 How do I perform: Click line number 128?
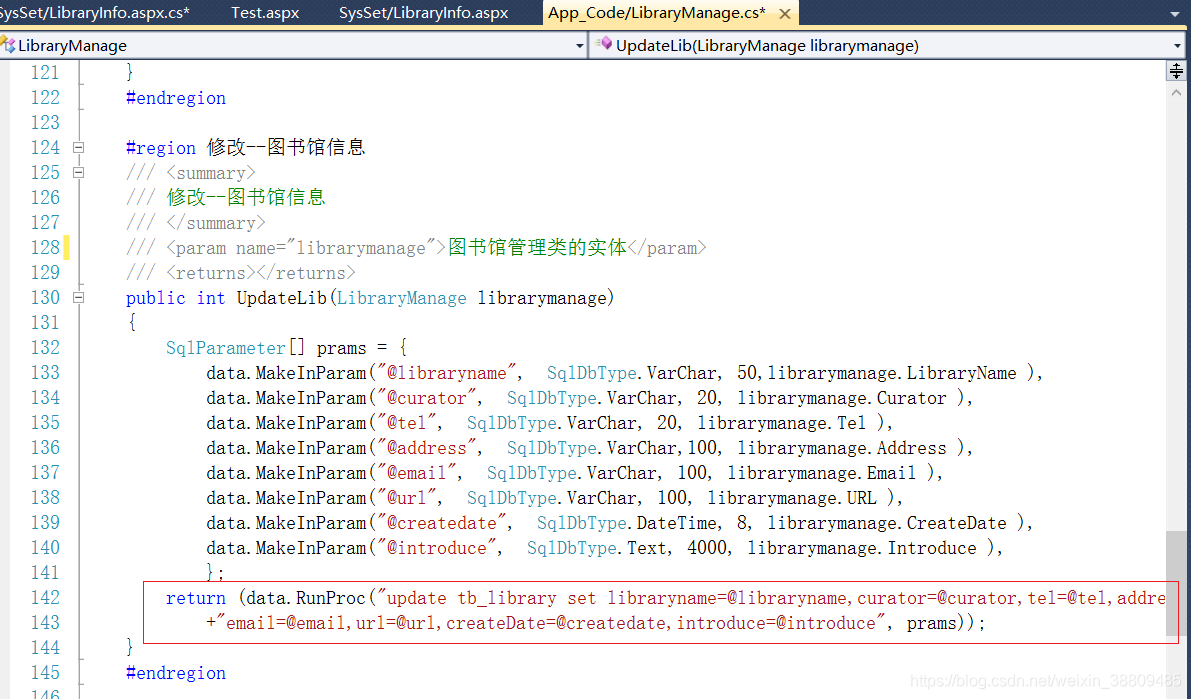[x=45, y=248]
